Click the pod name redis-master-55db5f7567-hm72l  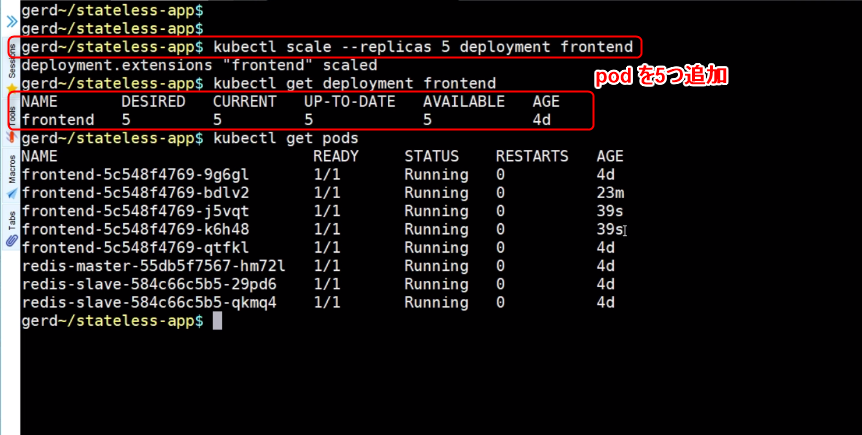[x=153, y=266]
